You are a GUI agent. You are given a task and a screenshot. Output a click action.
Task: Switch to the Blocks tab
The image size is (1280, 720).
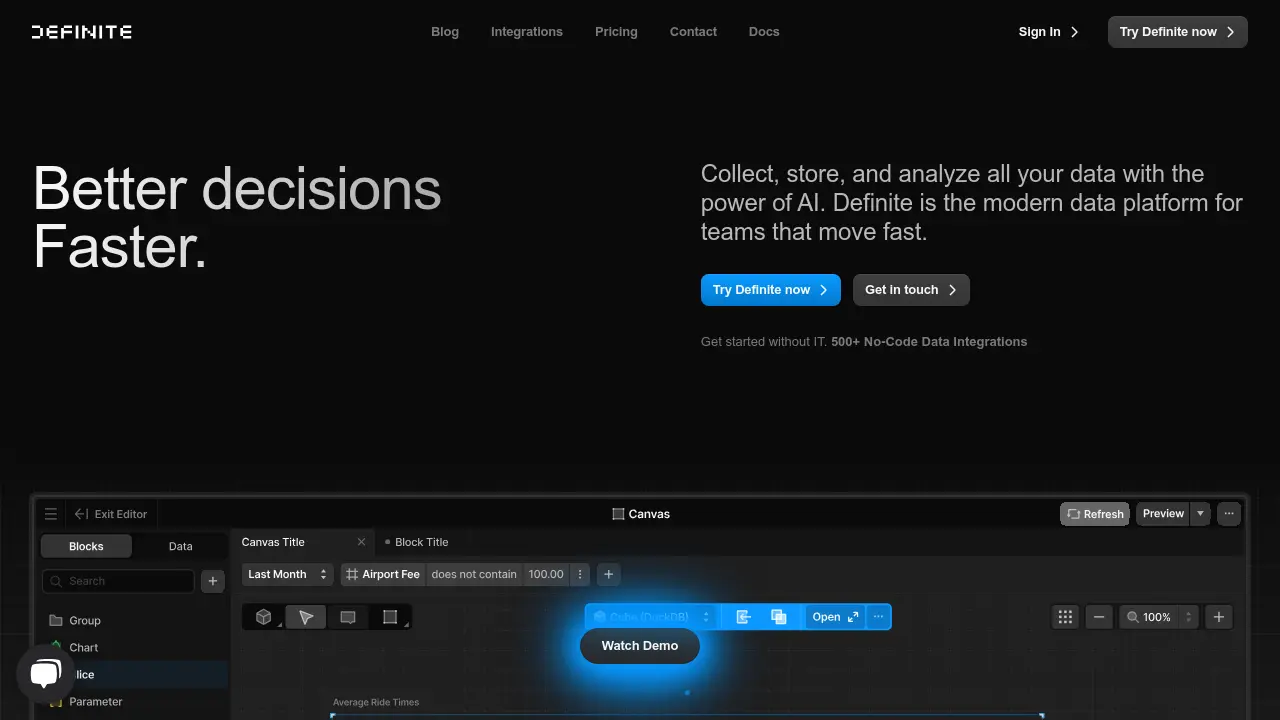coord(86,546)
